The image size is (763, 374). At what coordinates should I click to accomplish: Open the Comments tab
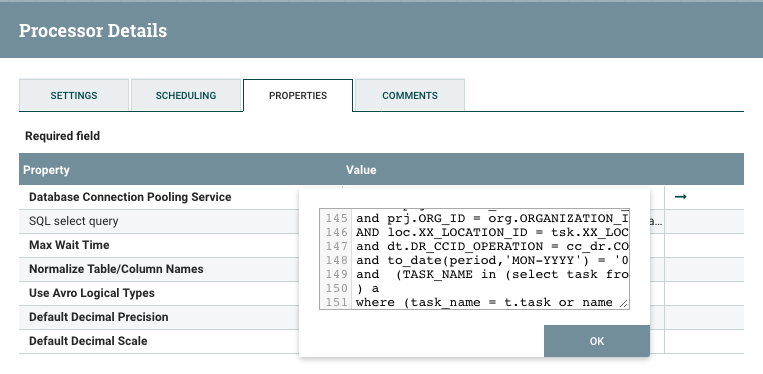[410, 95]
